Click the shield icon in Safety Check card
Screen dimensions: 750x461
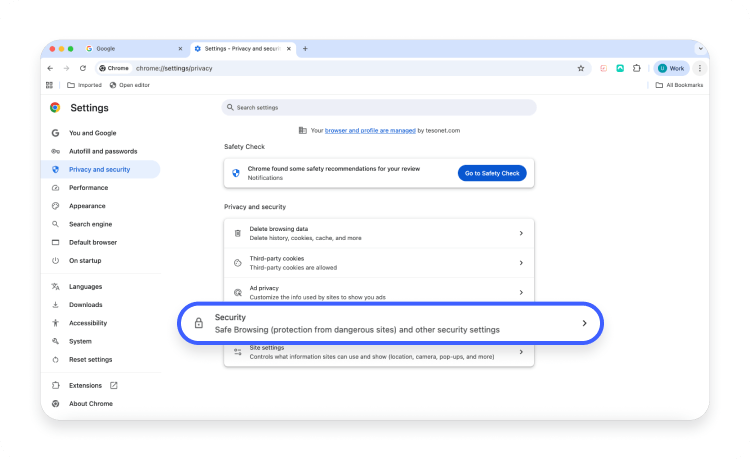point(236,173)
